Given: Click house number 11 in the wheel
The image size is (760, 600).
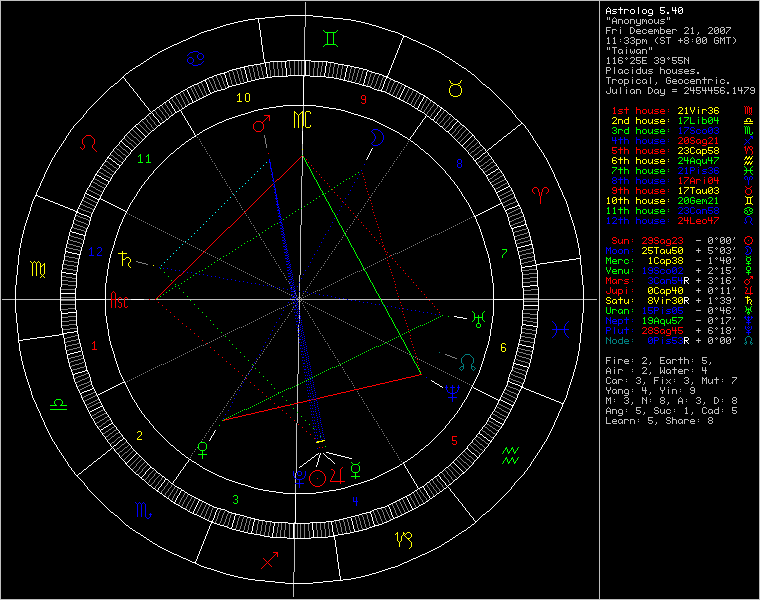Looking at the screenshot, I should click(144, 158).
